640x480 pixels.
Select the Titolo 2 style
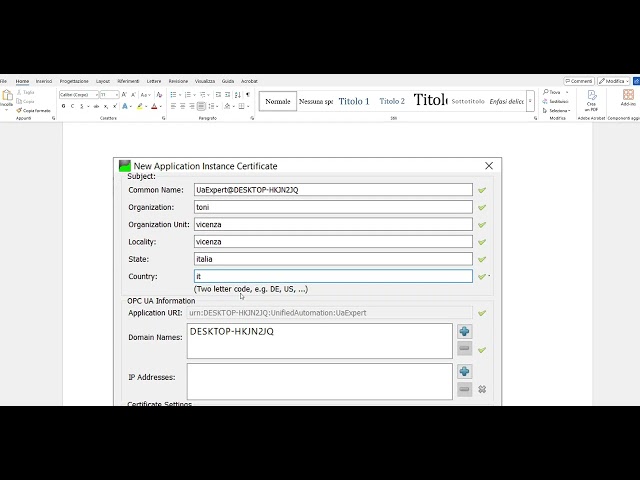click(x=392, y=101)
